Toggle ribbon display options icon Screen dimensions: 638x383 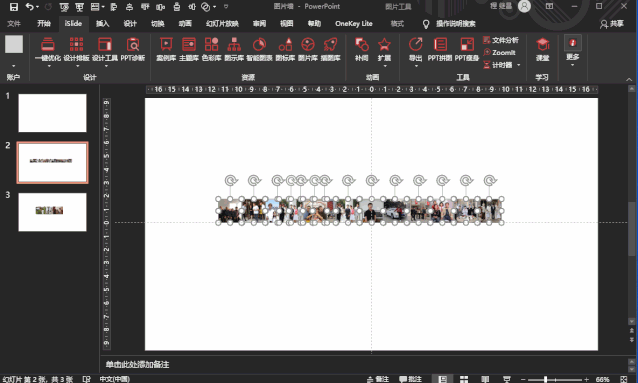point(549,6)
